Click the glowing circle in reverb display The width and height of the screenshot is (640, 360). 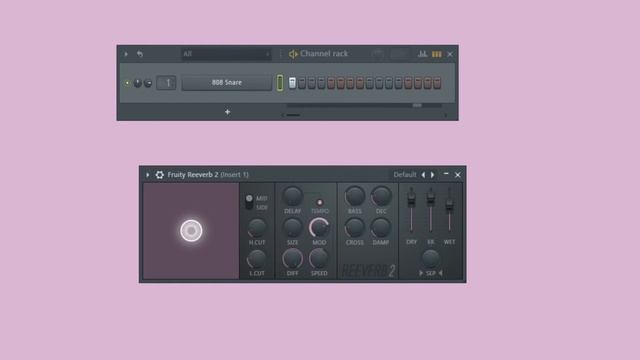(x=191, y=231)
